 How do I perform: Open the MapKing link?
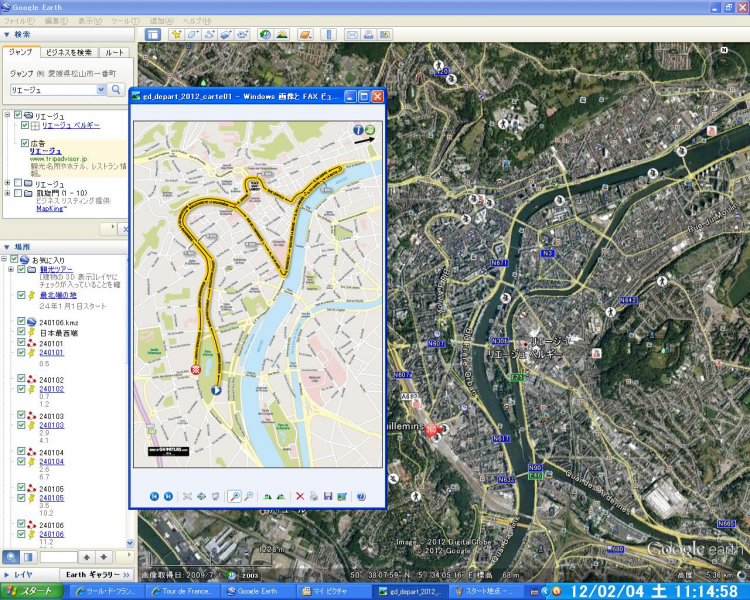coord(52,209)
